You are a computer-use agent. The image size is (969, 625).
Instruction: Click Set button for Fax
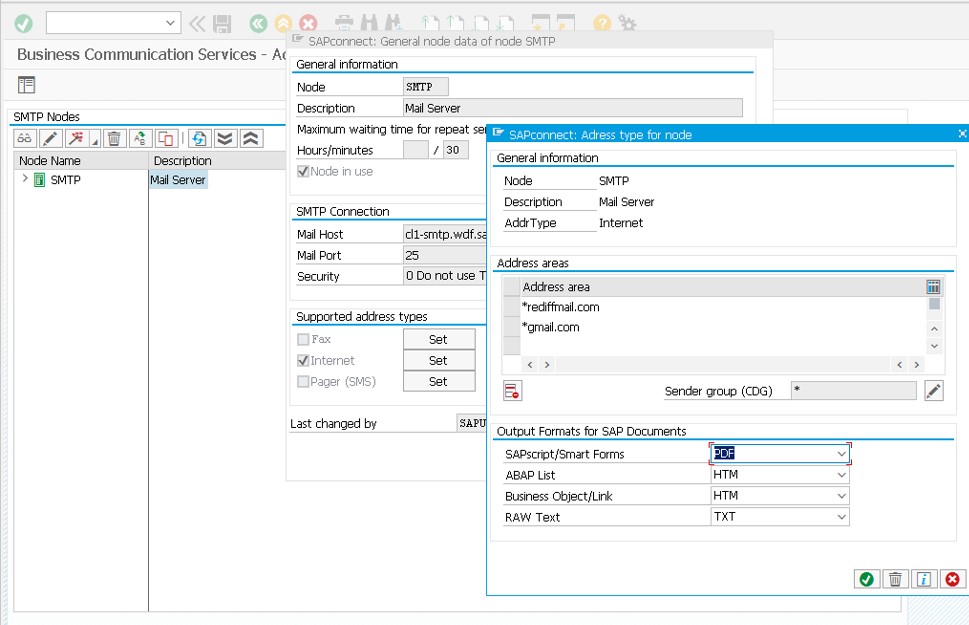coord(439,339)
